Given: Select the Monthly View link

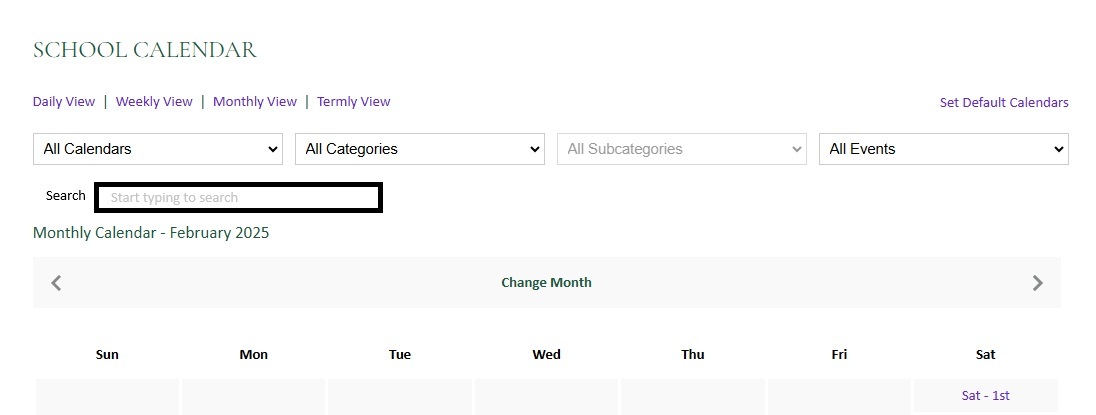Looking at the screenshot, I should click(255, 101).
